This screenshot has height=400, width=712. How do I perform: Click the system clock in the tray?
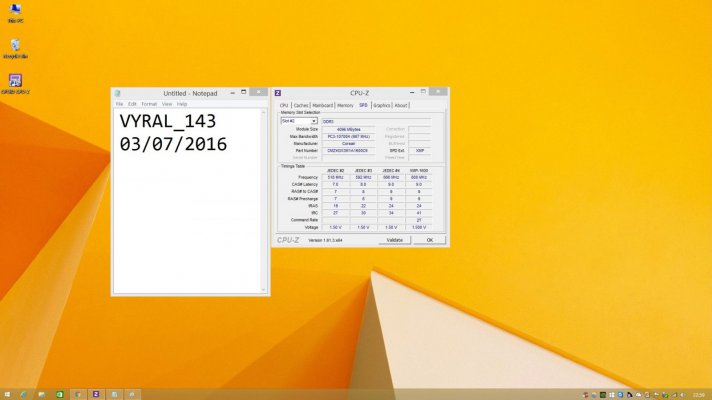tap(699, 395)
